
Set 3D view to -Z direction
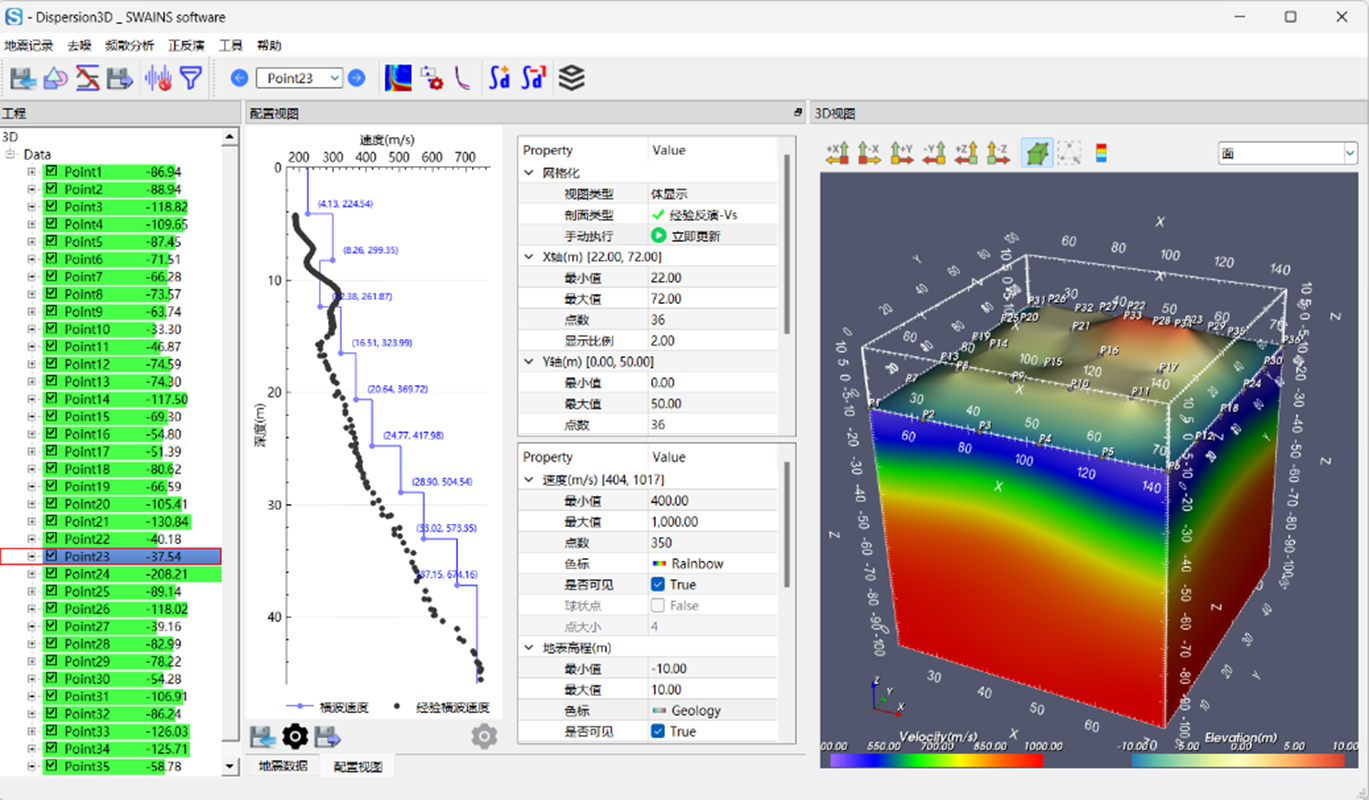point(998,153)
